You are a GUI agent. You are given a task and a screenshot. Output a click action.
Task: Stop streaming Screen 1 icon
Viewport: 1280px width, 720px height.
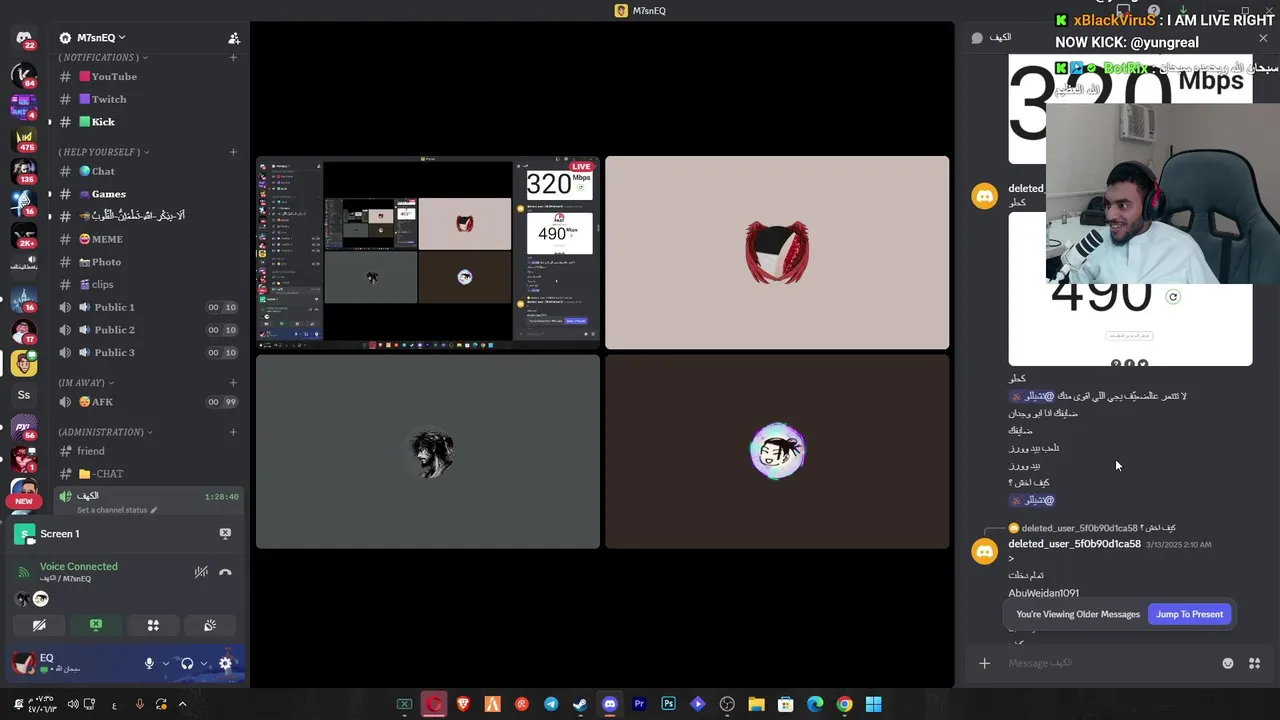[225, 534]
